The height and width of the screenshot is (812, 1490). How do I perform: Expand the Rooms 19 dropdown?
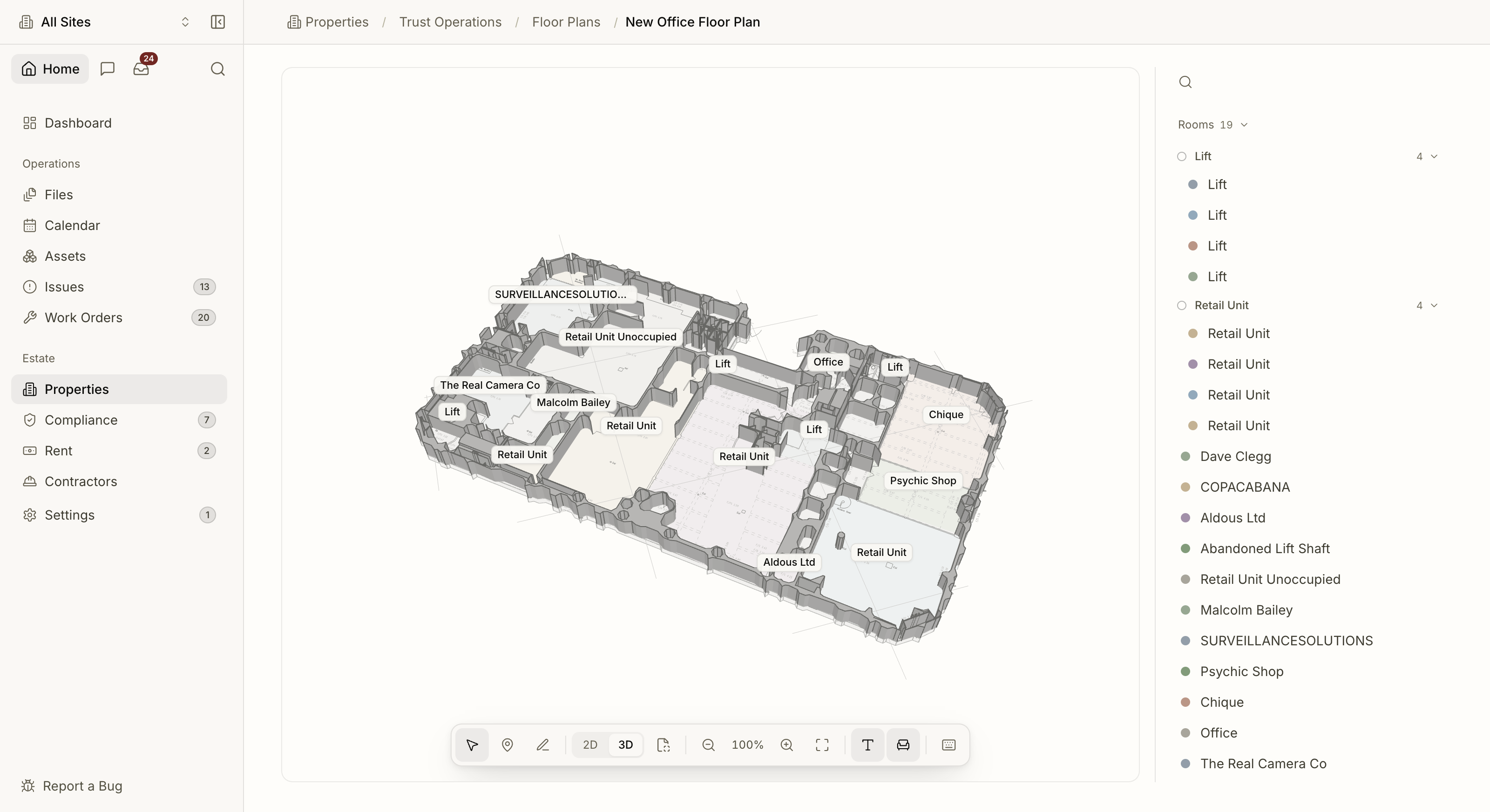click(1213, 125)
